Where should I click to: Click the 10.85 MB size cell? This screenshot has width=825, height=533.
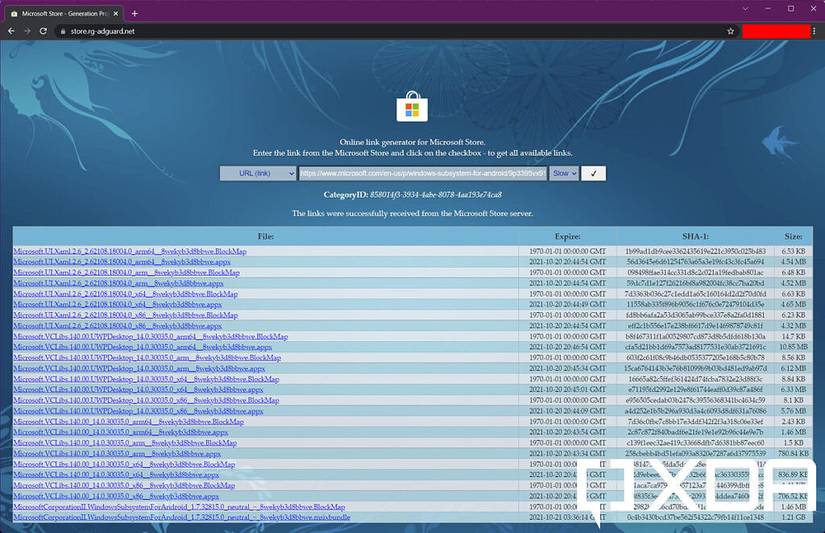tap(793, 347)
